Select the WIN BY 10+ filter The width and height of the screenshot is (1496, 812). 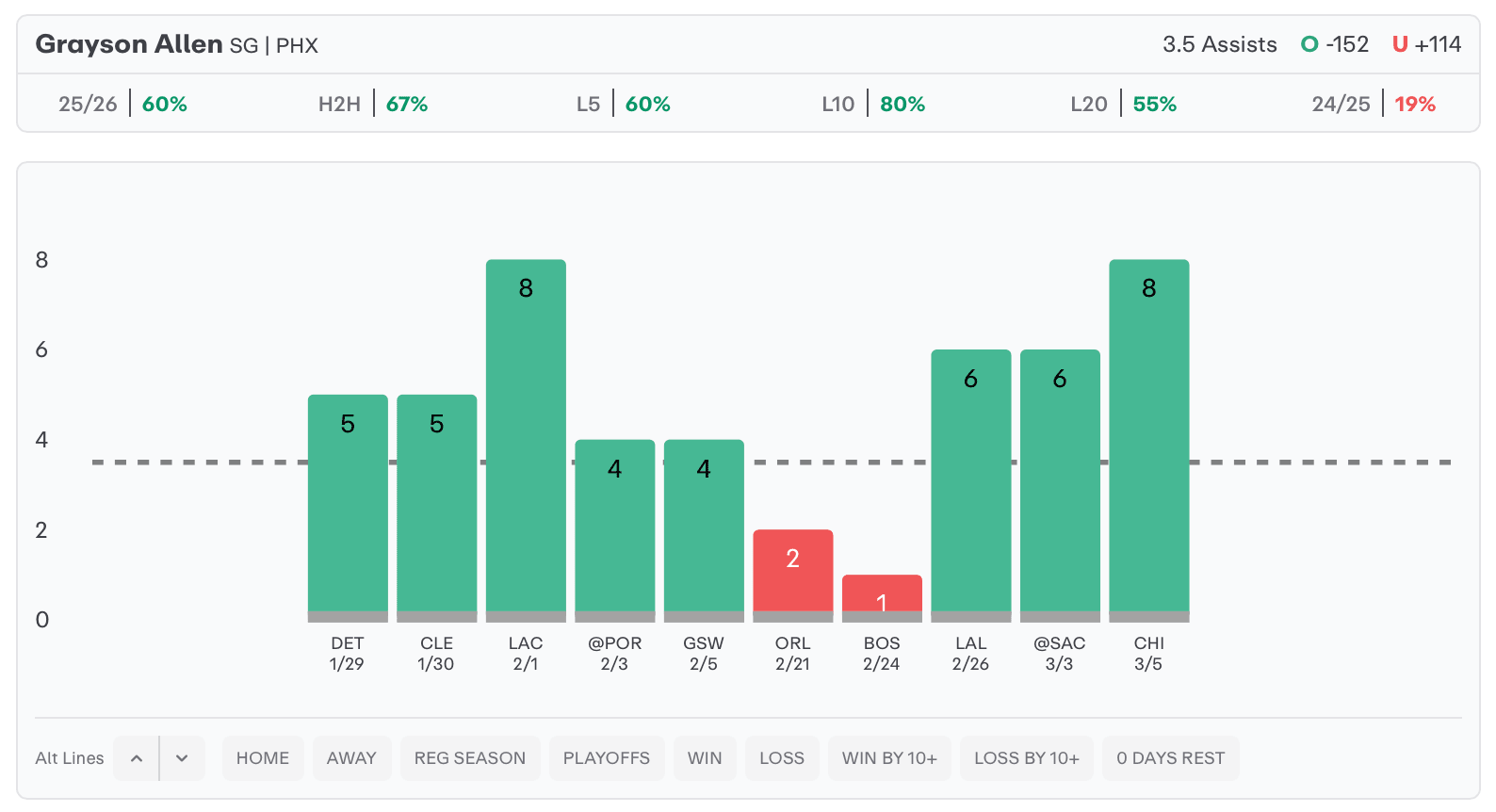tap(889, 758)
